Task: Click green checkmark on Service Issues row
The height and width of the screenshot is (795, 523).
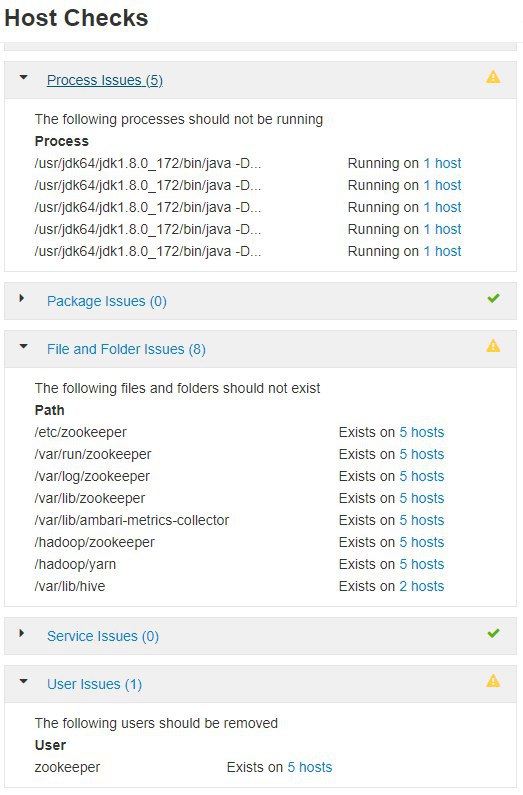Action: tap(493, 633)
